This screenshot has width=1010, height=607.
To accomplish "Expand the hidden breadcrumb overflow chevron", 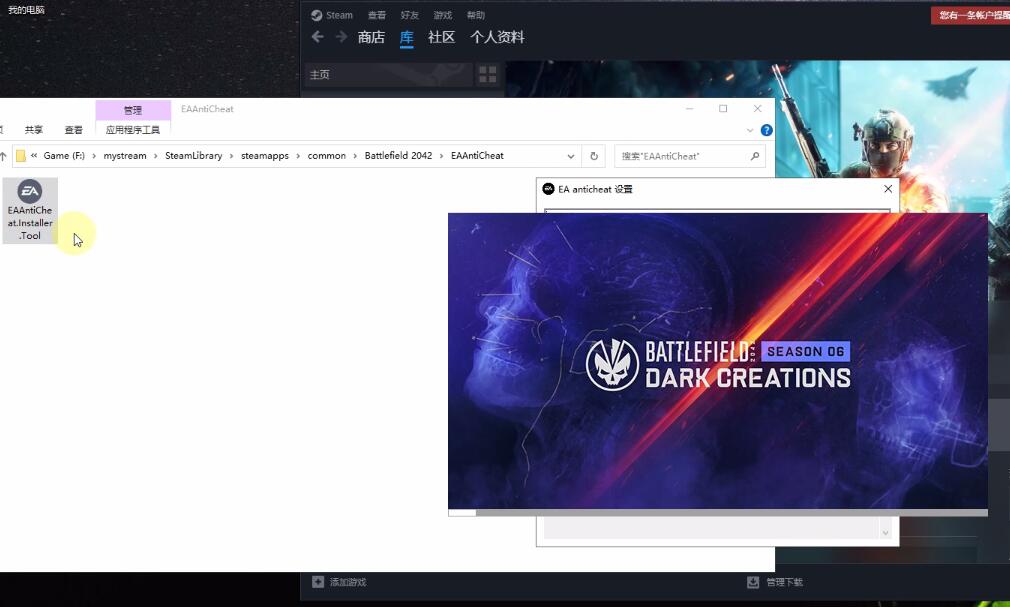I will point(34,156).
